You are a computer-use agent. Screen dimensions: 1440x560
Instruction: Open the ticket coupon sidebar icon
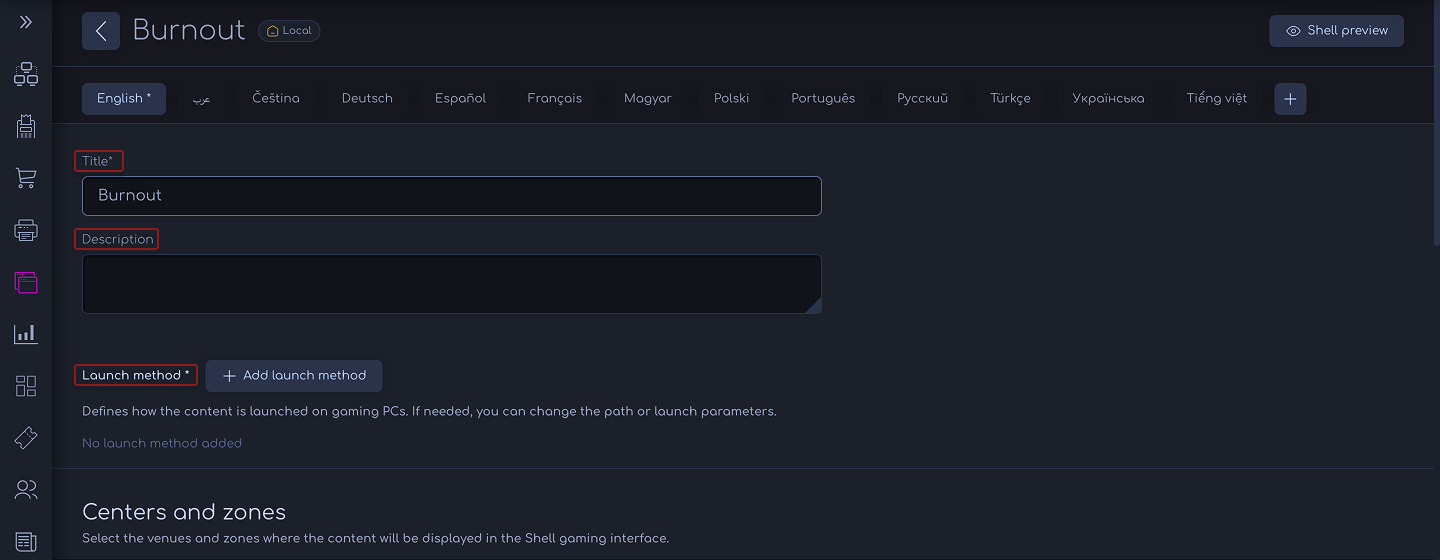pos(26,438)
